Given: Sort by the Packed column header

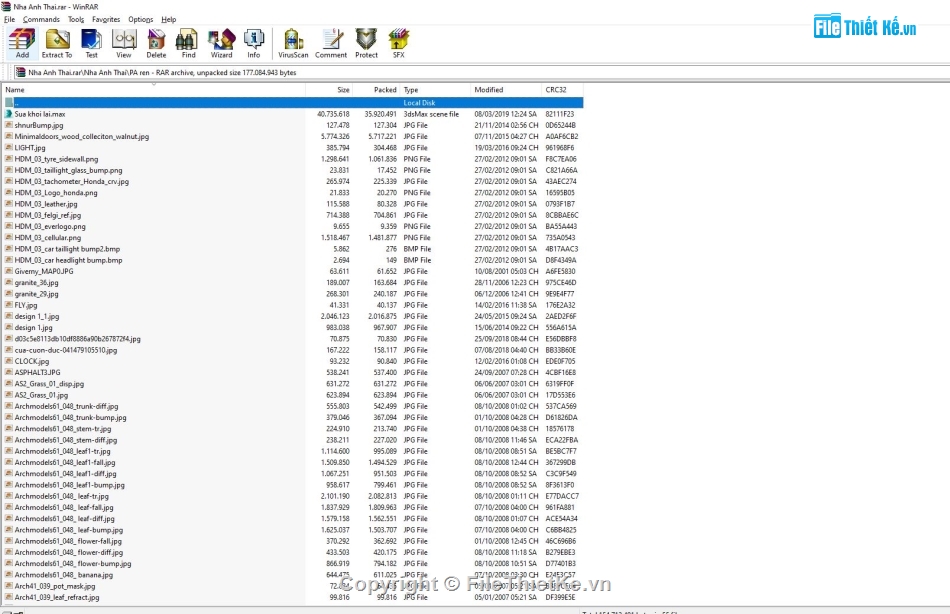Looking at the screenshot, I should 376,90.
